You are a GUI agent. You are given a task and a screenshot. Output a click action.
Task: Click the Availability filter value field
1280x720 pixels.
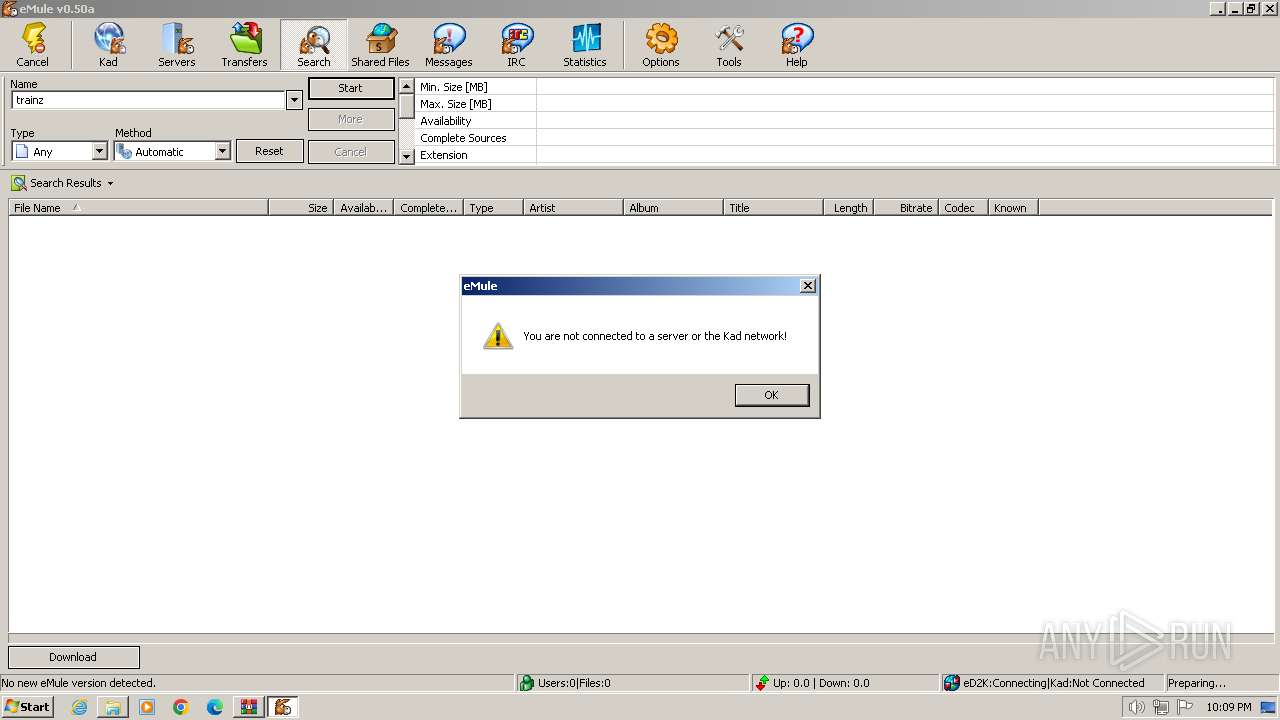(x=904, y=121)
